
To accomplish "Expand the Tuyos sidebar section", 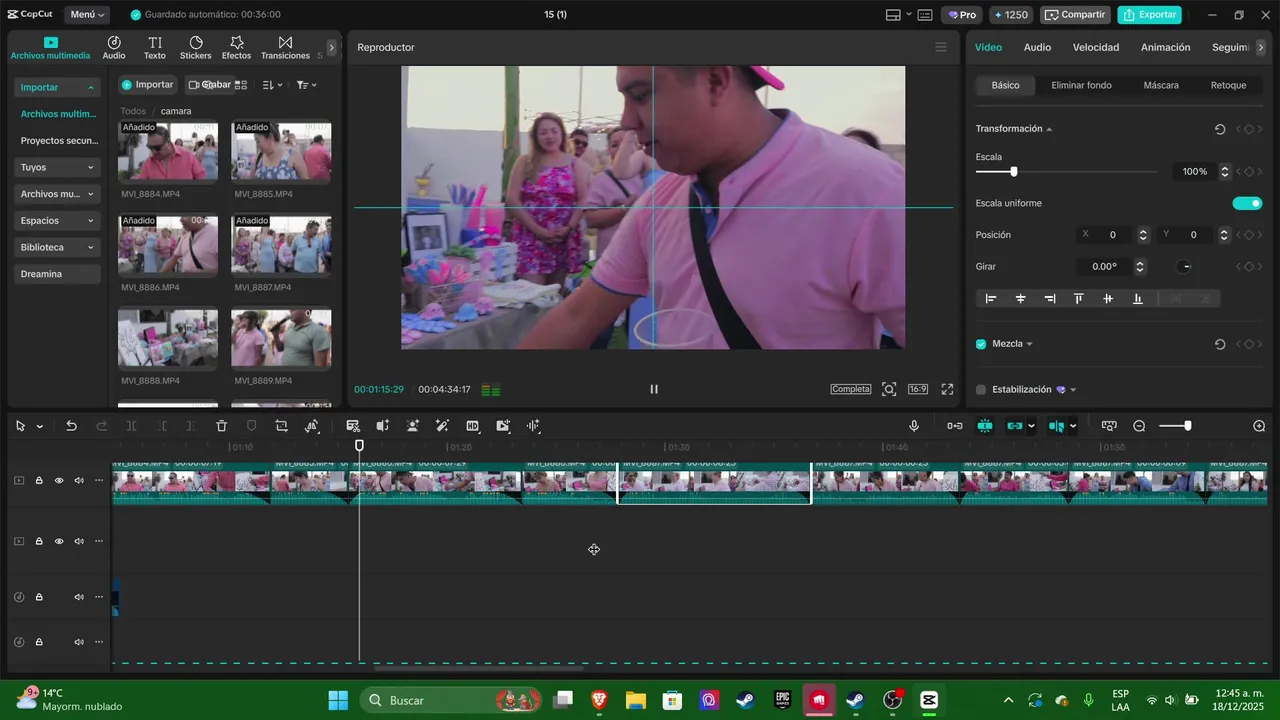I will 57,167.
